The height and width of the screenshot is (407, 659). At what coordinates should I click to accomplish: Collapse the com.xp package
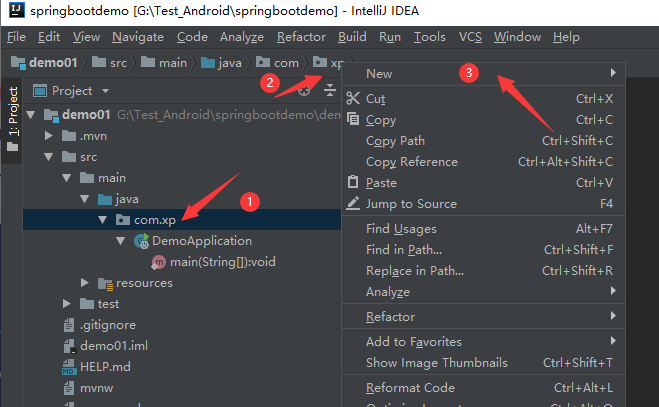pos(103,220)
